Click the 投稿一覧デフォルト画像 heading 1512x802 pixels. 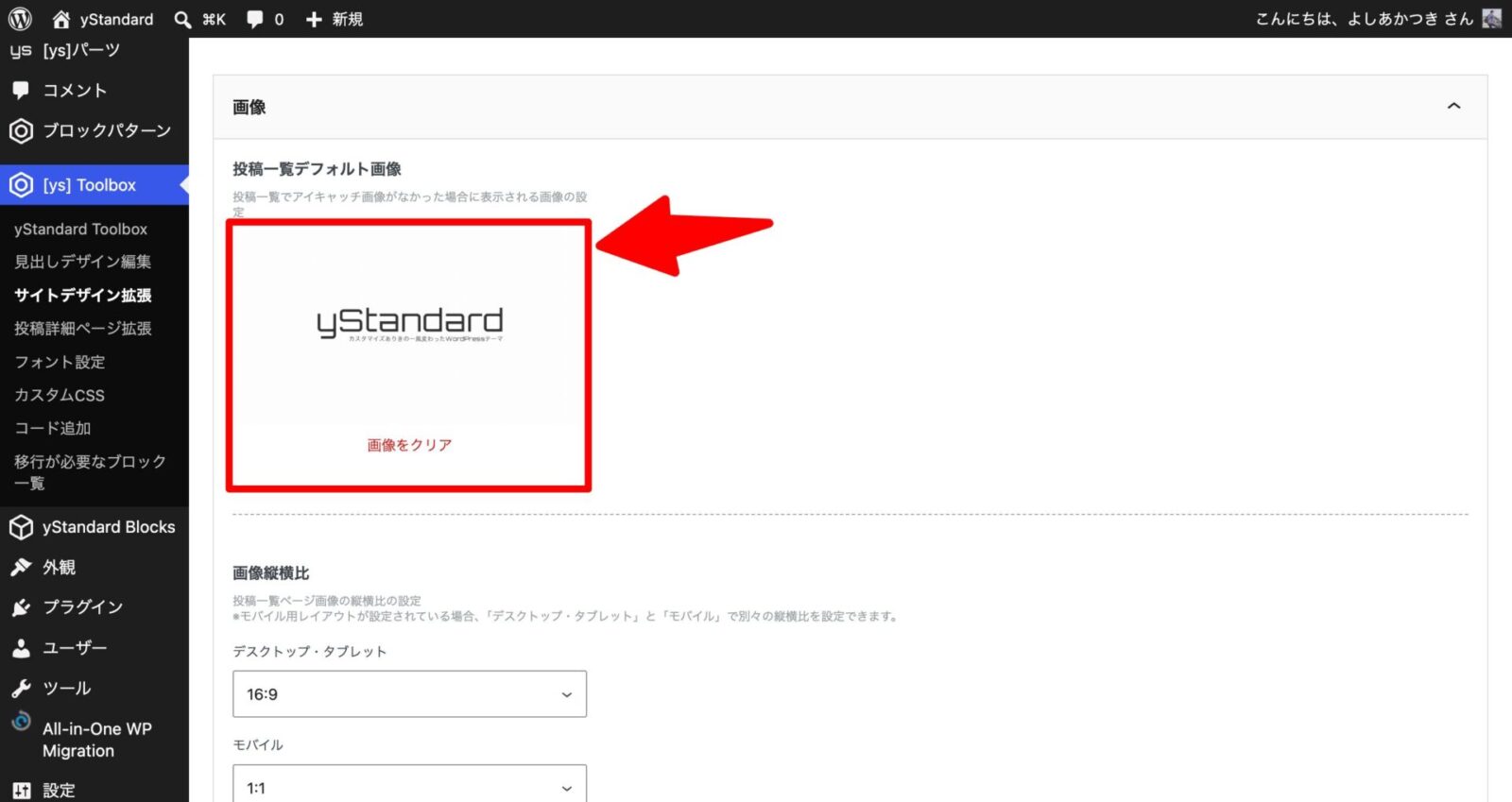coord(317,169)
